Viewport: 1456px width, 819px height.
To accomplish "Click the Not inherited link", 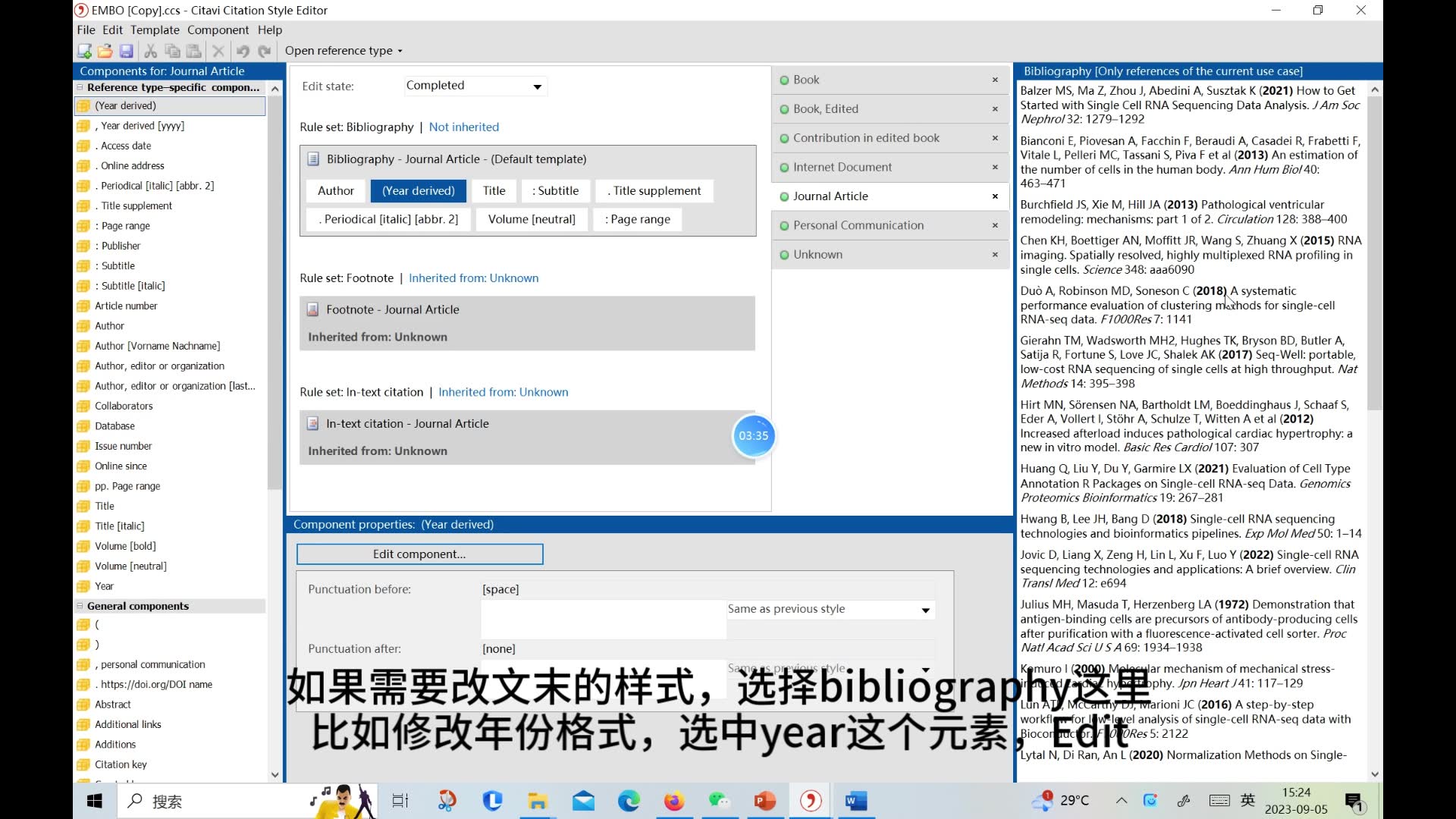I will point(463,127).
